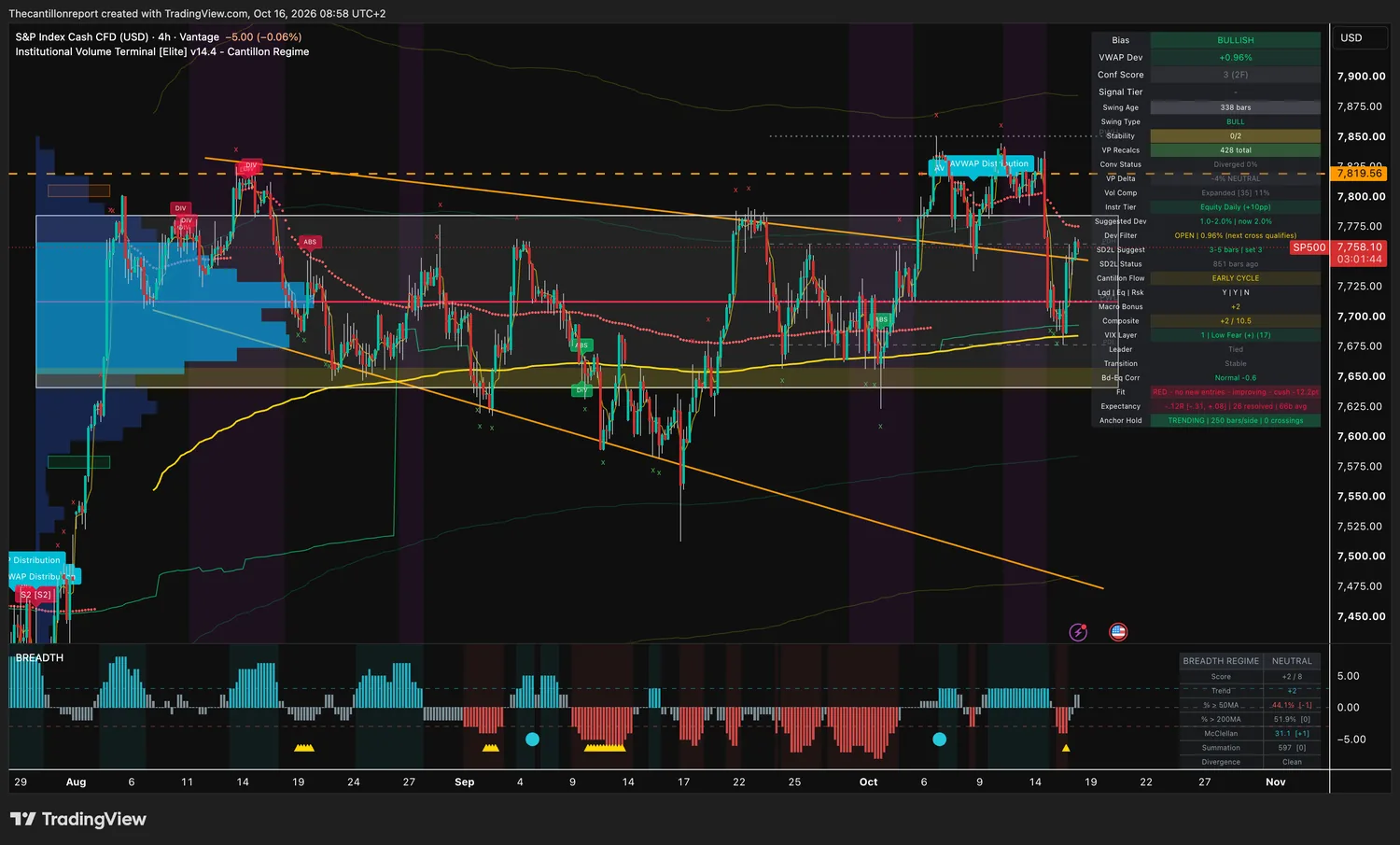Click the Oct label on the time axis
Image resolution: width=1400 pixels, height=845 pixels.
868,782
